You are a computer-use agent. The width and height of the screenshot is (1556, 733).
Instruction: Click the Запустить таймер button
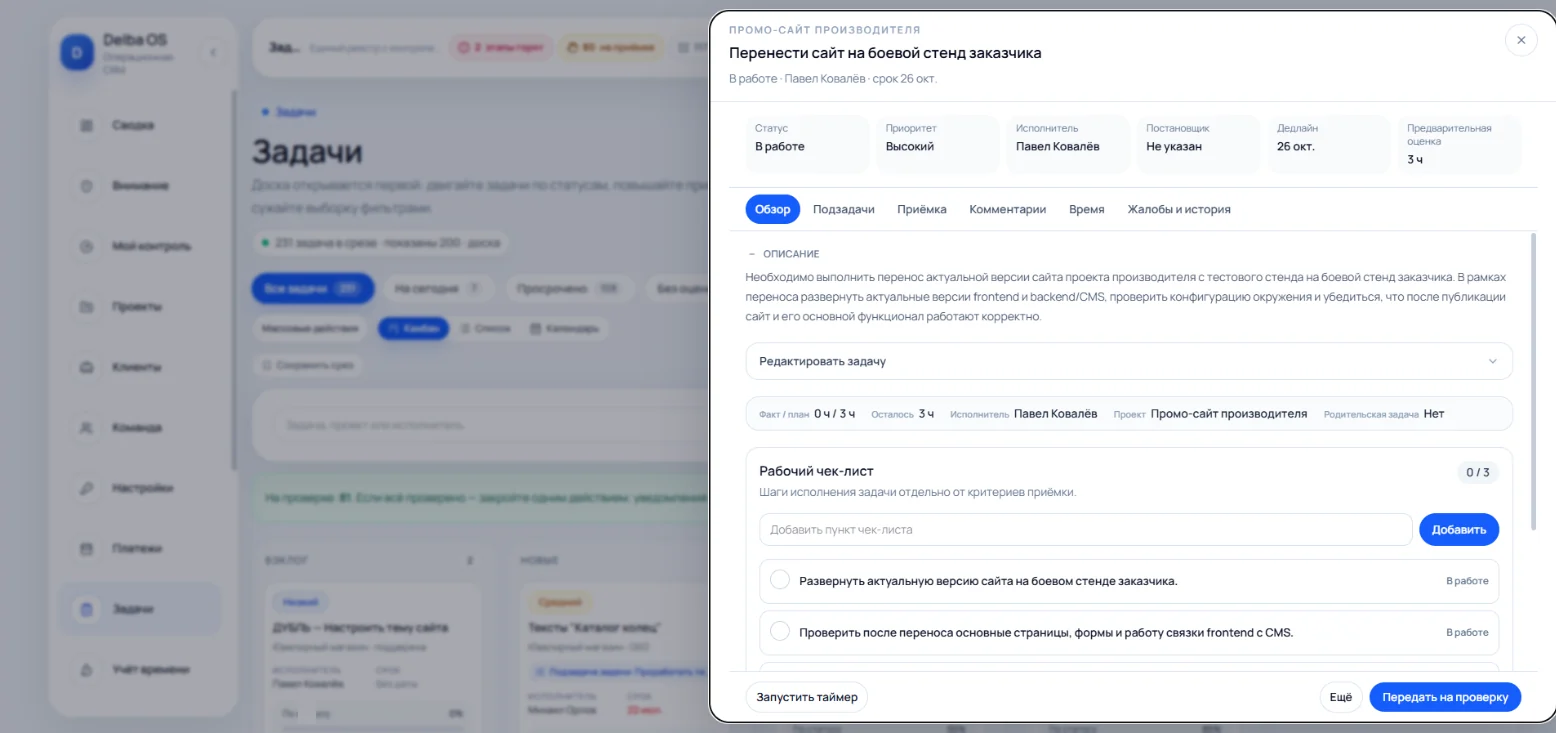[807, 697]
